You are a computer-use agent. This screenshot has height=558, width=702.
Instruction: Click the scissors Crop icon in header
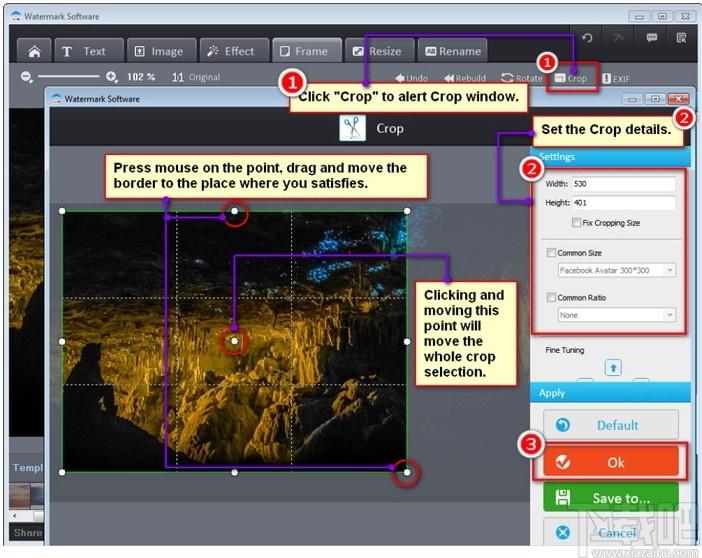pyautogui.click(x=352, y=128)
